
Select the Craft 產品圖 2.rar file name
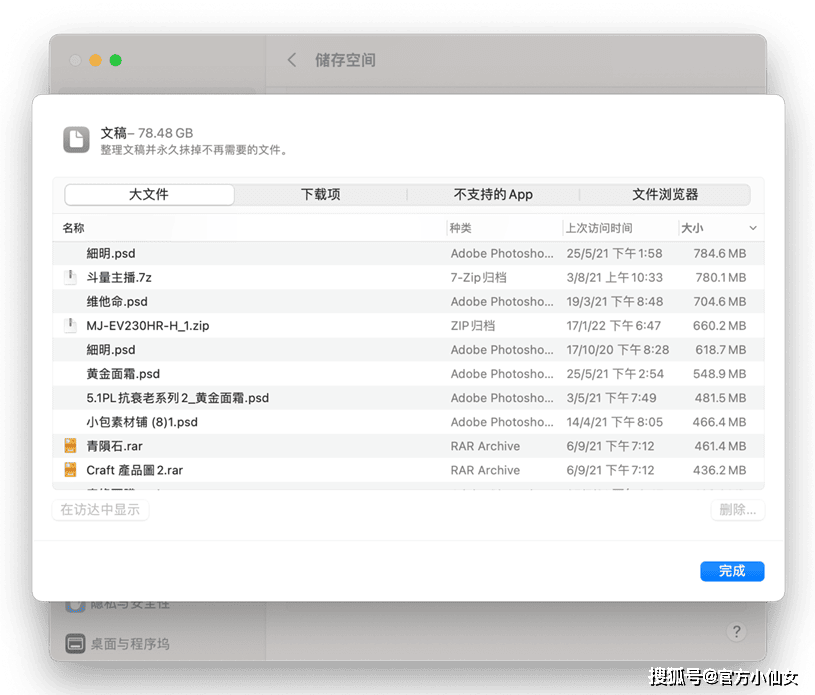pos(135,470)
